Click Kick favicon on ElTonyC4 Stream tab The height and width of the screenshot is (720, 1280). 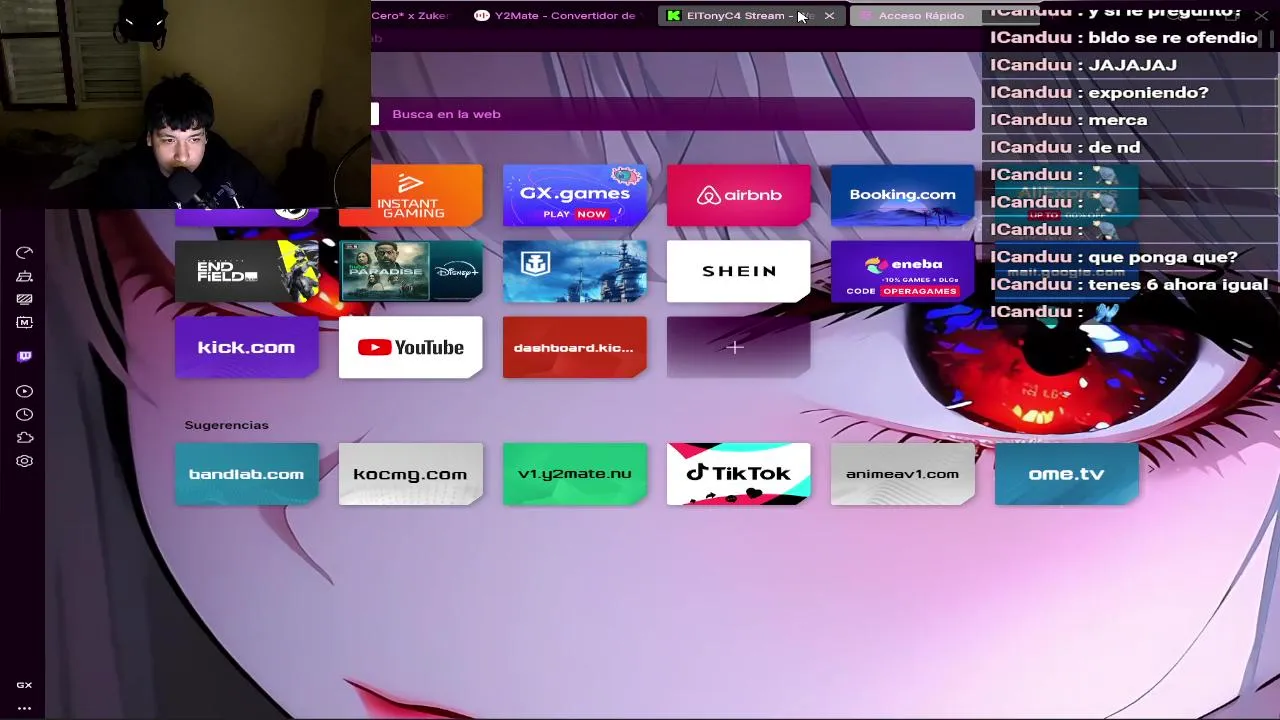[x=673, y=16]
